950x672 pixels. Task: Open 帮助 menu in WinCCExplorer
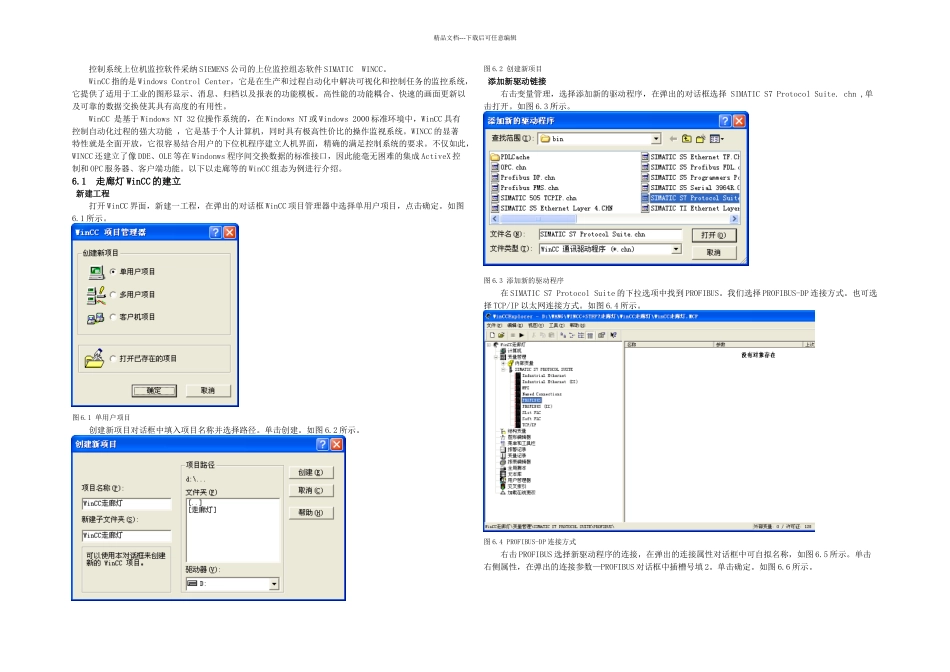pos(577,325)
